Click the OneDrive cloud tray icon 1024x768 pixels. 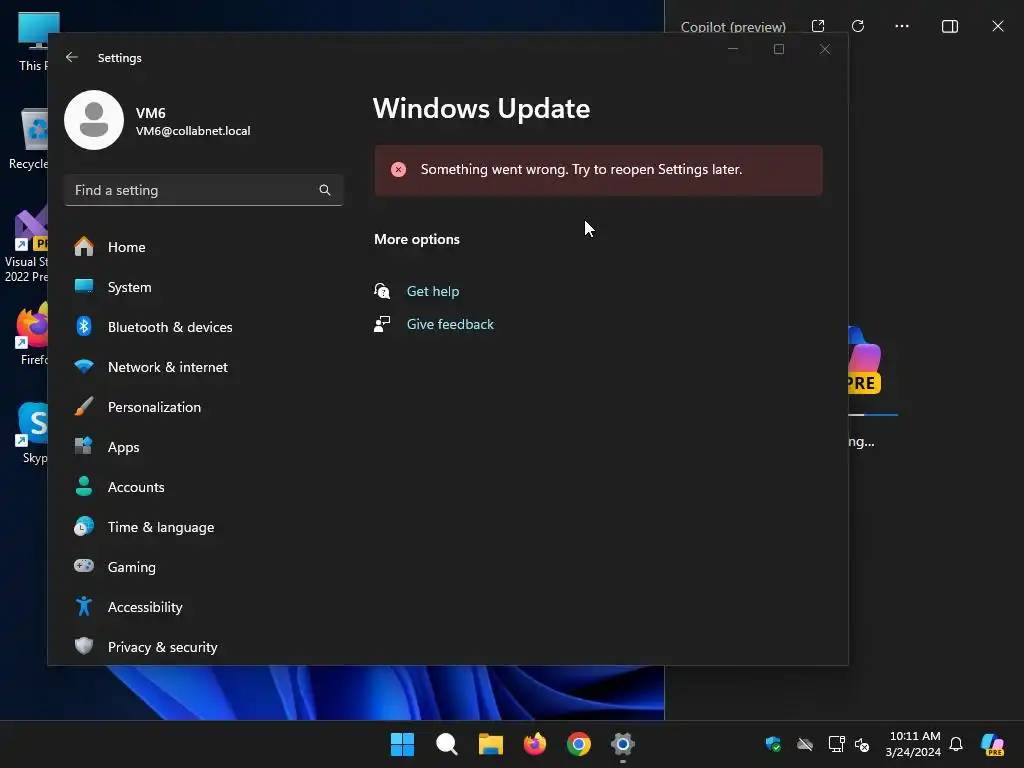[x=805, y=744]
